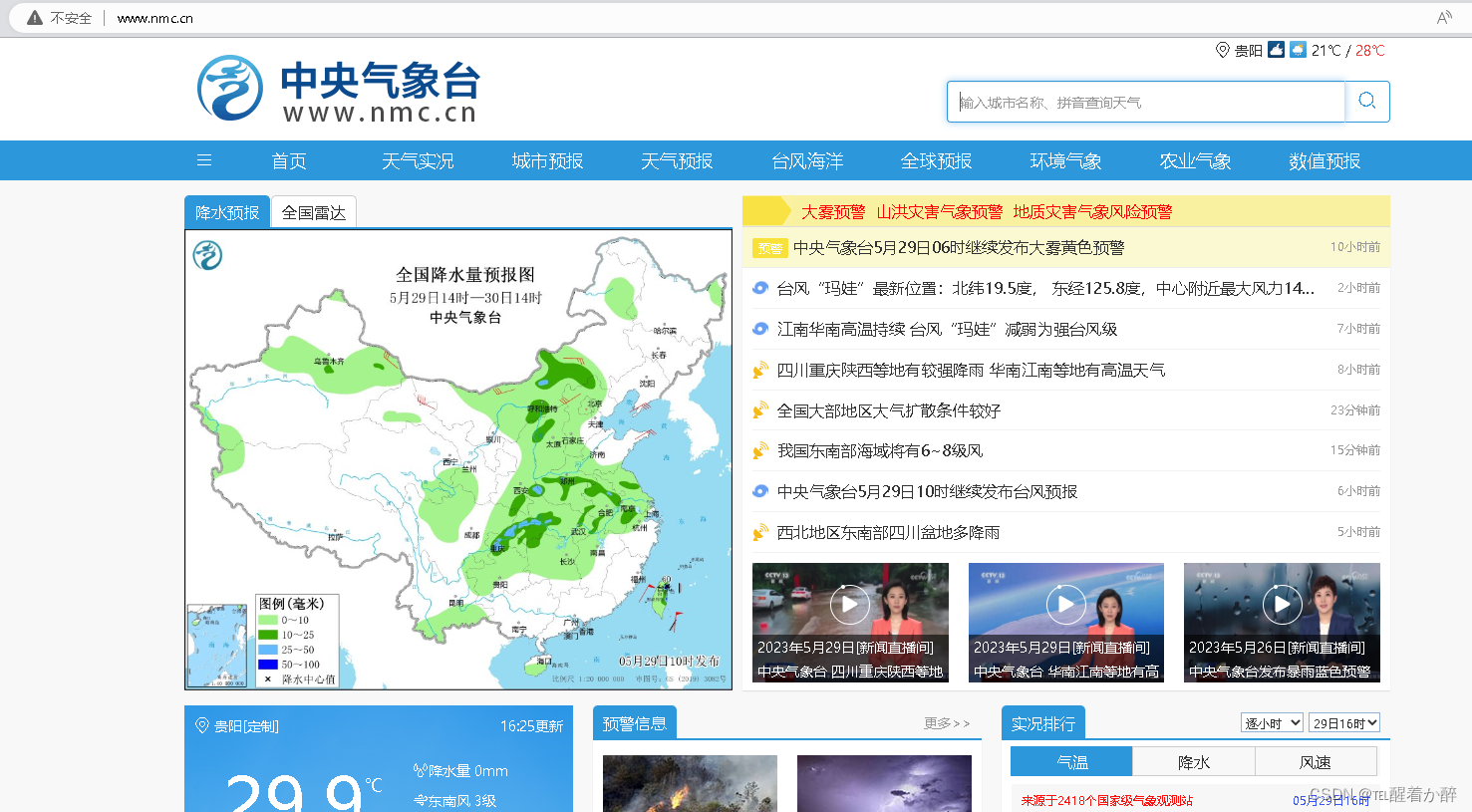This screenshot has width=1472, height=812.
Task: Select the 降水 ranking tab
Action: (1194, 761)
